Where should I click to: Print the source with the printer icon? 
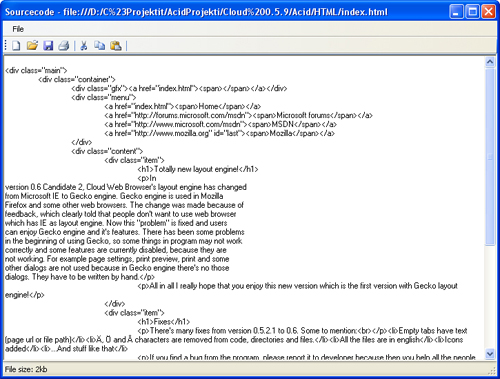point(64,45)
